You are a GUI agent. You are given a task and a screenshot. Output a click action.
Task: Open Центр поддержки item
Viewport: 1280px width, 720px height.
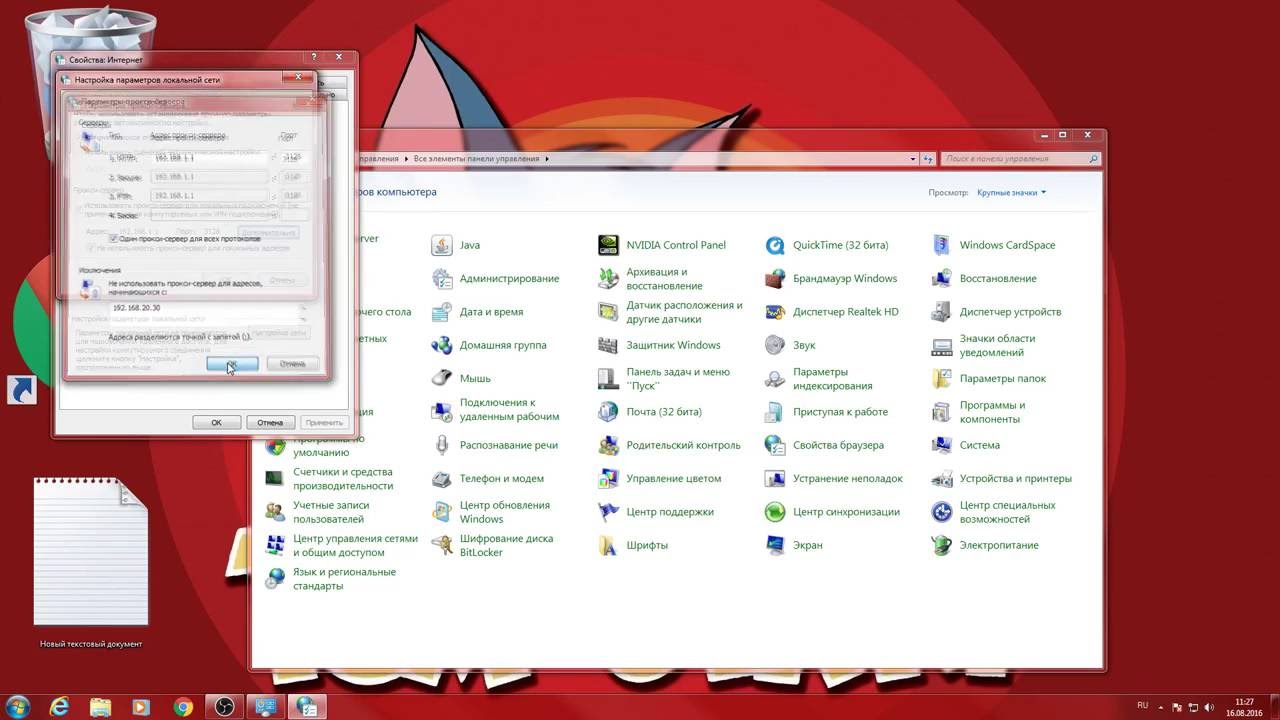(x=656, y=512)
